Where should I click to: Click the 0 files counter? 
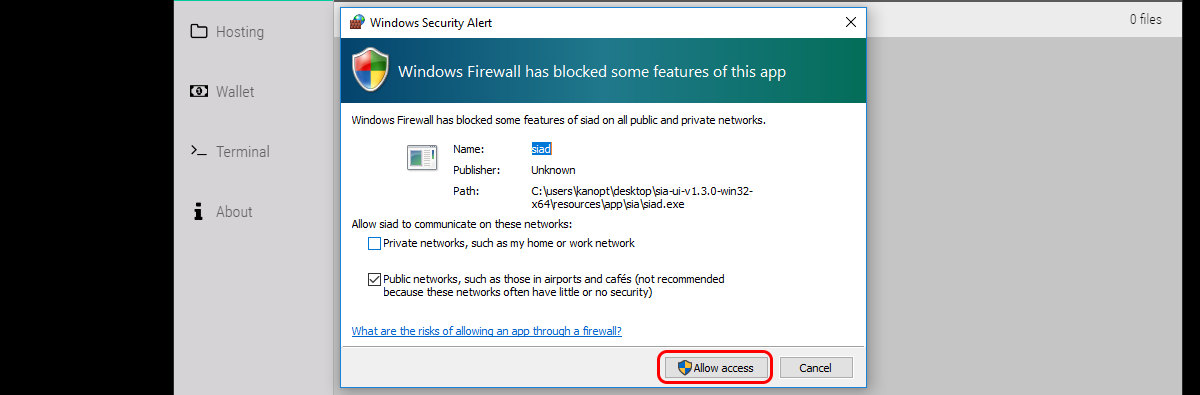pyautogui.click(x=1146, y=19)
